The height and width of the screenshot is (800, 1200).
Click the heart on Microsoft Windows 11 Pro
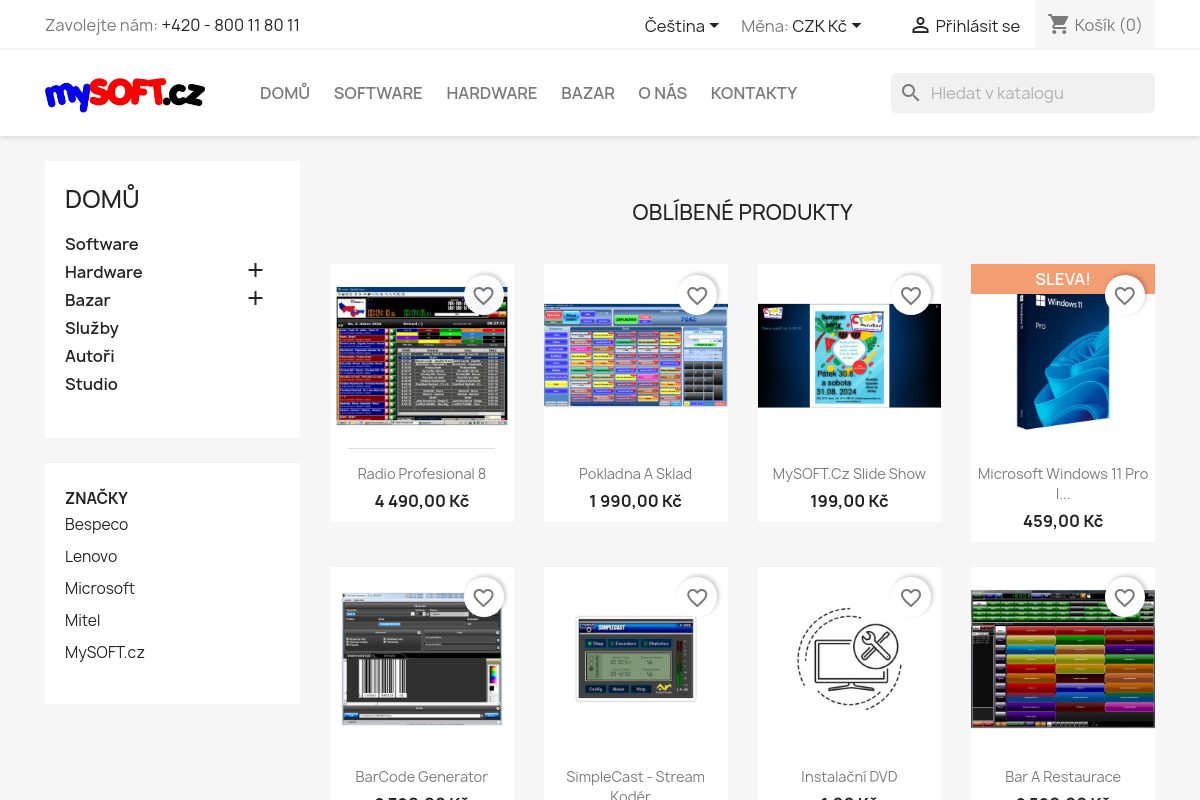1124,295
